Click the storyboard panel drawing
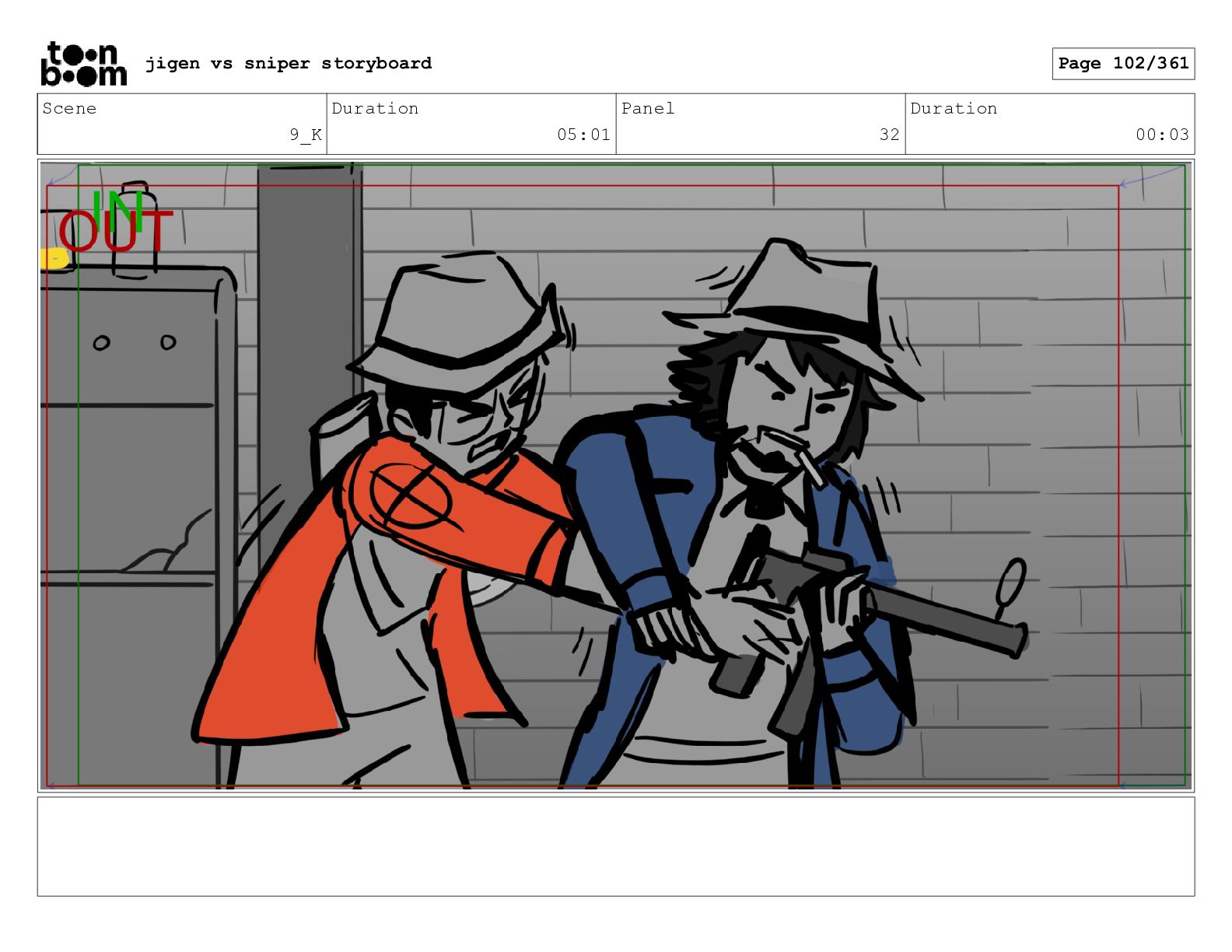 tap(616, 475)
